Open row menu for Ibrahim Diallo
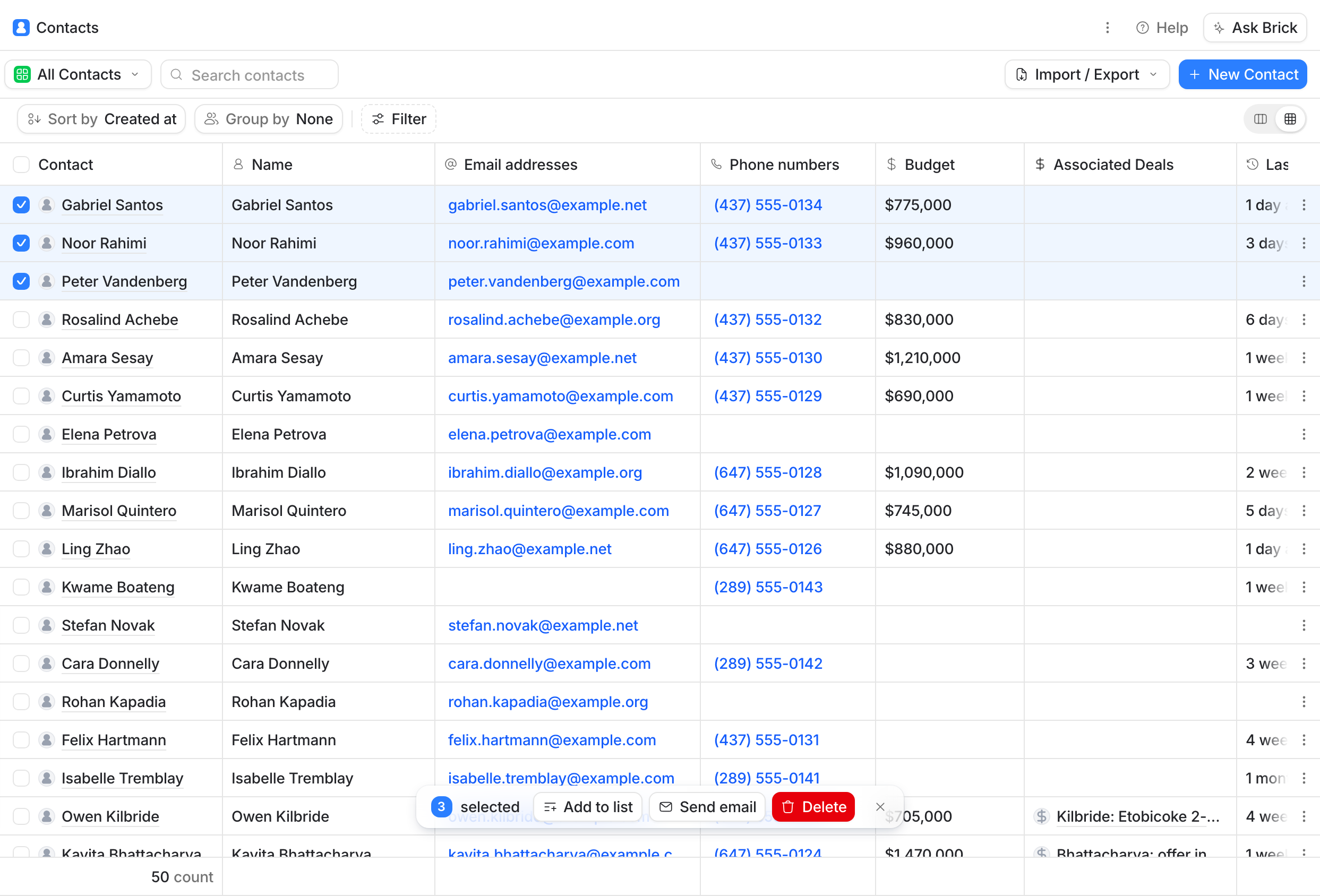Image resolution: width=1320 pixels, height=896 pixels. (1304, 472)
